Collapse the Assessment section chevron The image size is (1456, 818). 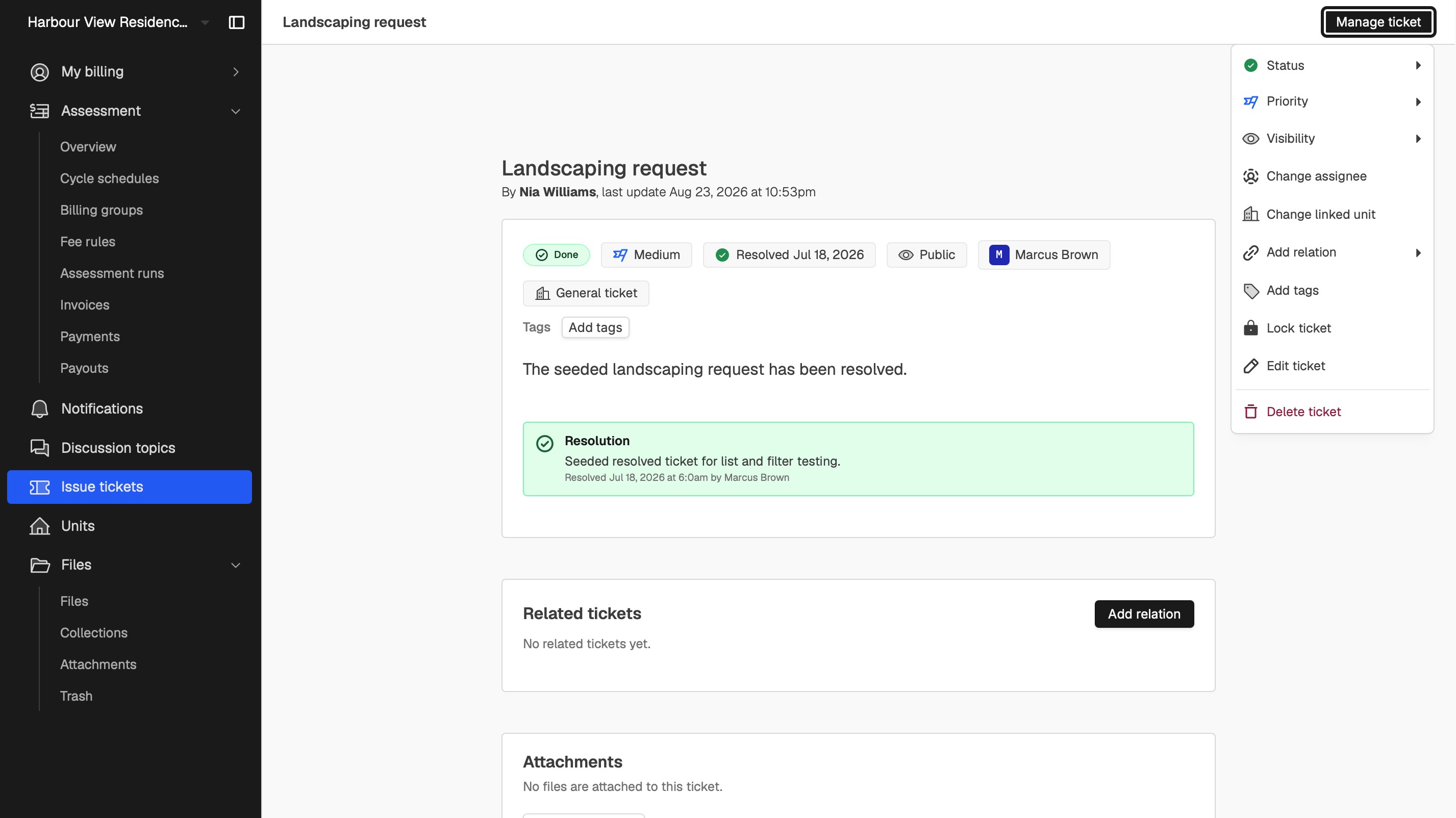point(236,111)
